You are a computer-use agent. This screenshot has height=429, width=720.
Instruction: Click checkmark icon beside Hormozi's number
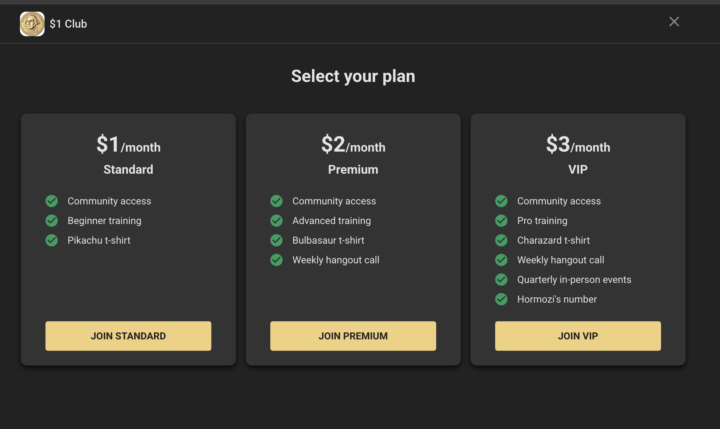pyautogui.click(x=502, y=299)
